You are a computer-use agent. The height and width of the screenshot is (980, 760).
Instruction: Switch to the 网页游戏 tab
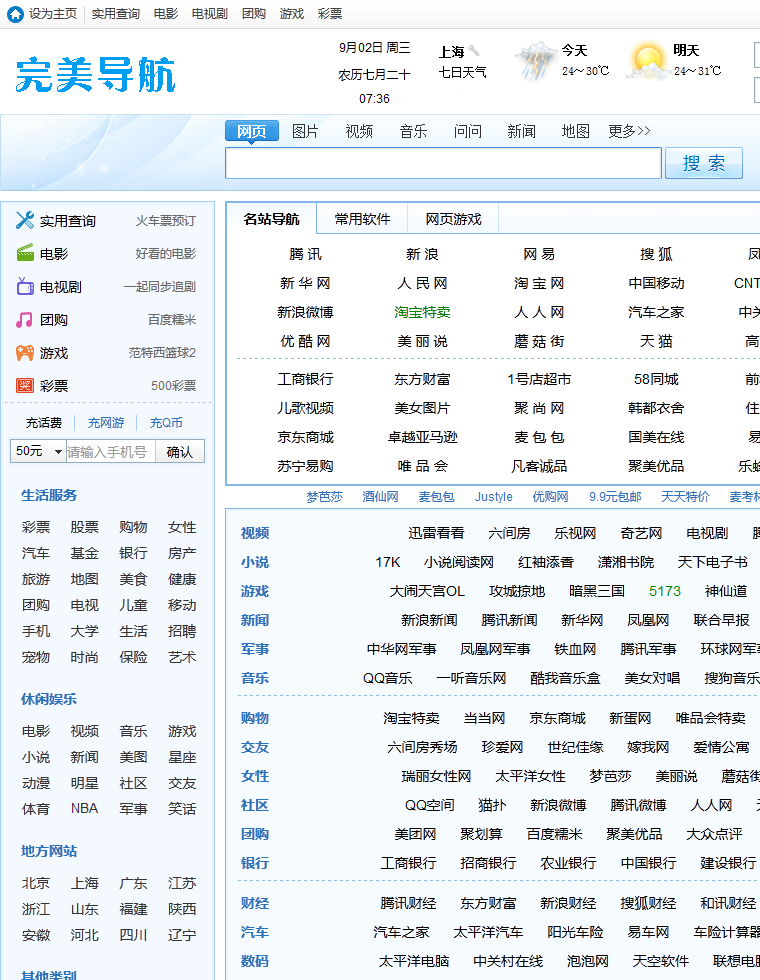(x=453, y=219)
